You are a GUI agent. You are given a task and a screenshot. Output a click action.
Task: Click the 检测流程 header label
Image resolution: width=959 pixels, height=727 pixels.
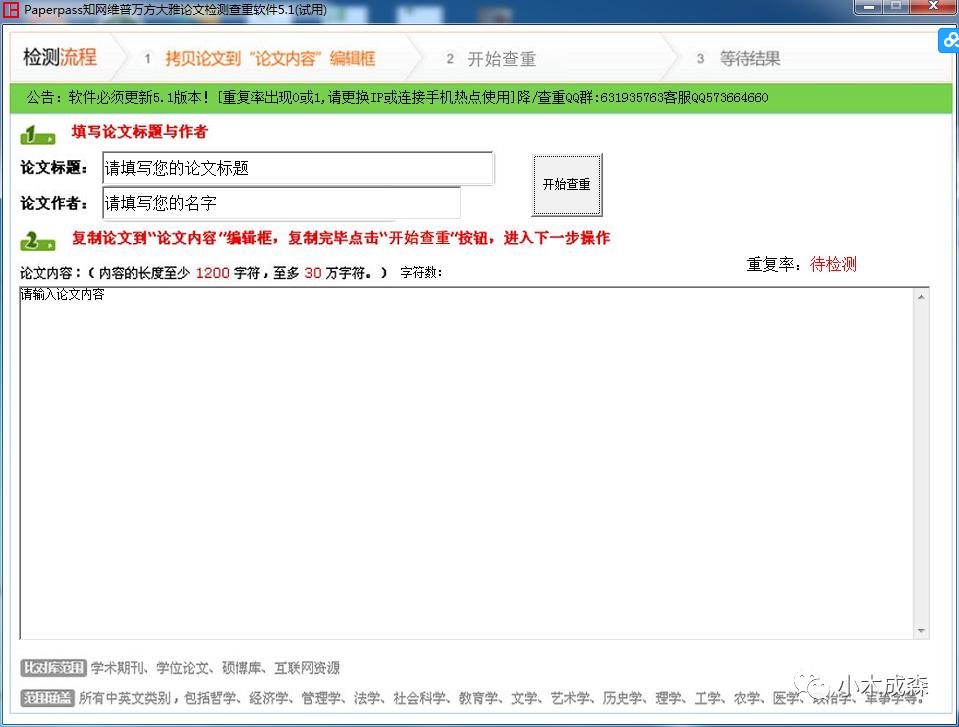(58, 58)
